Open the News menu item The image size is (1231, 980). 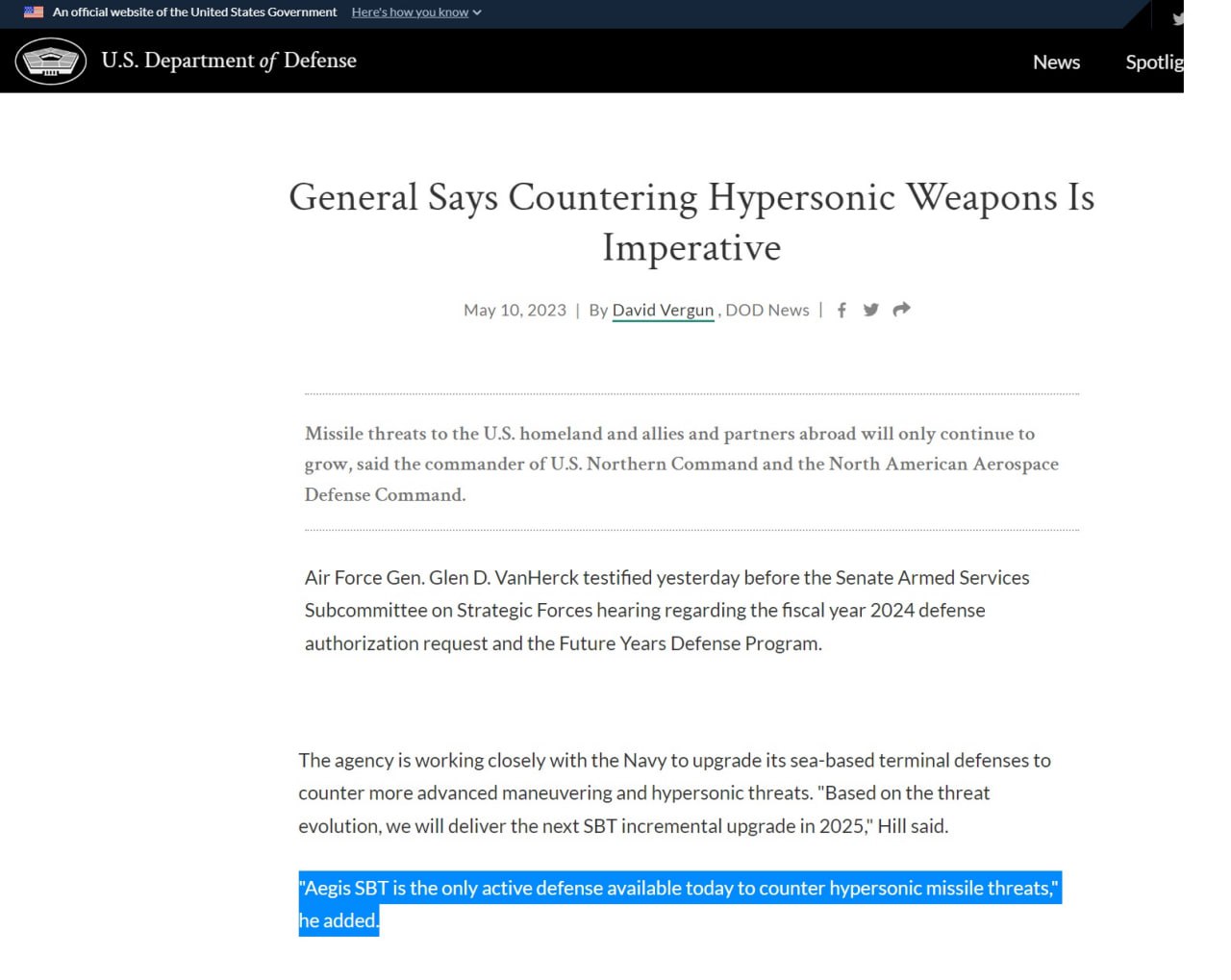pyautogui.click(x=1056, y=62)
